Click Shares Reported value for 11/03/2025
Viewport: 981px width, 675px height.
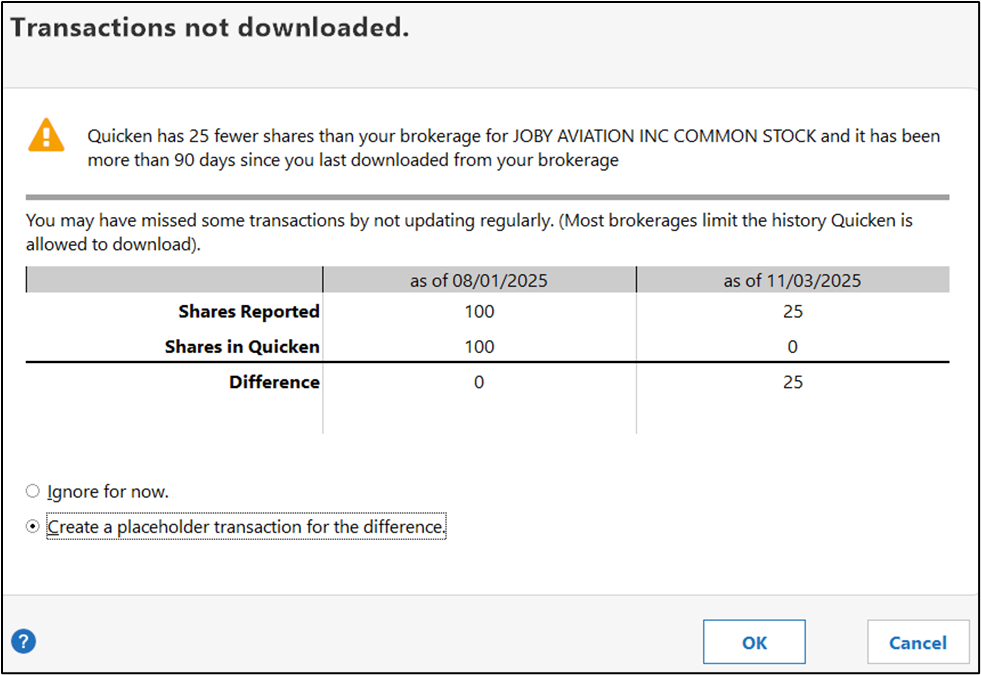click(792, 312)
